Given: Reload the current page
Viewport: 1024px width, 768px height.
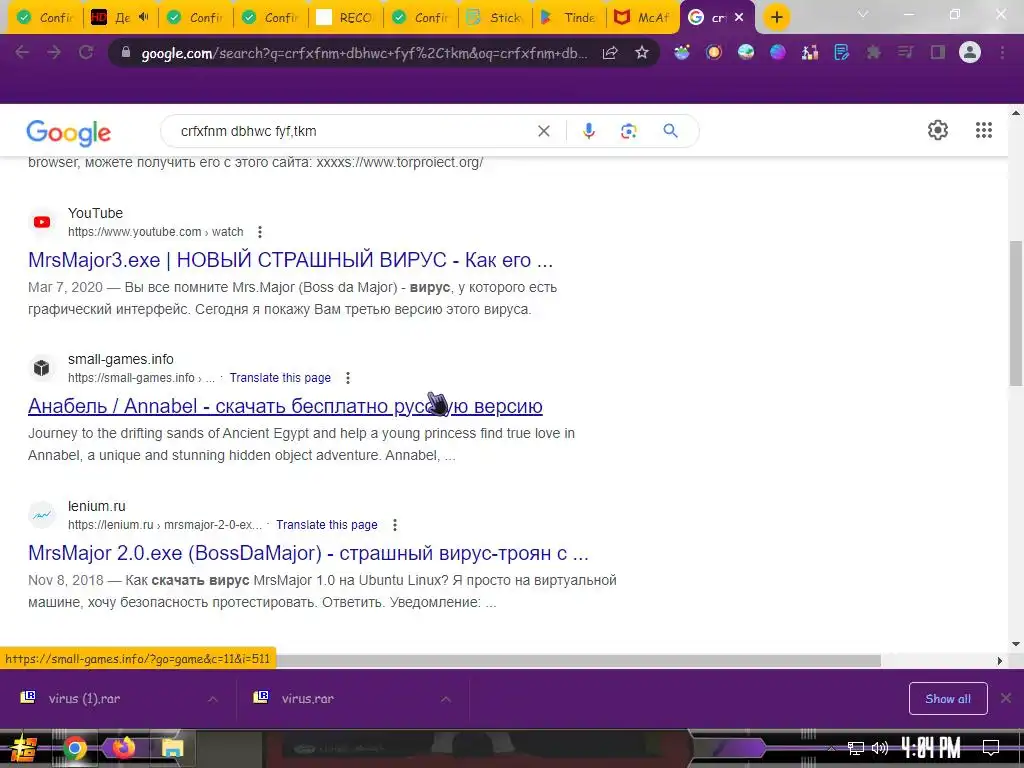Looking at the screenshot, I should (86, 52).
